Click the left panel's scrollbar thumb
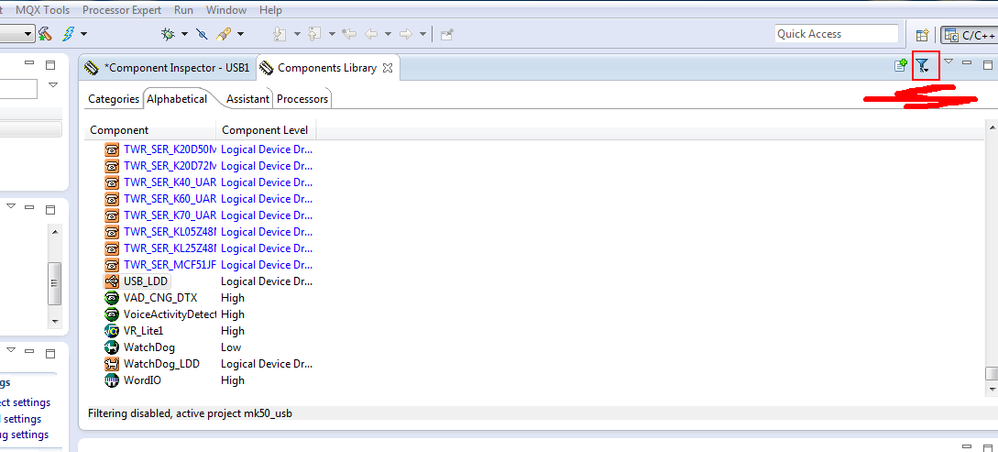This screenshot has width=998, height=452. tap(55, 285)
